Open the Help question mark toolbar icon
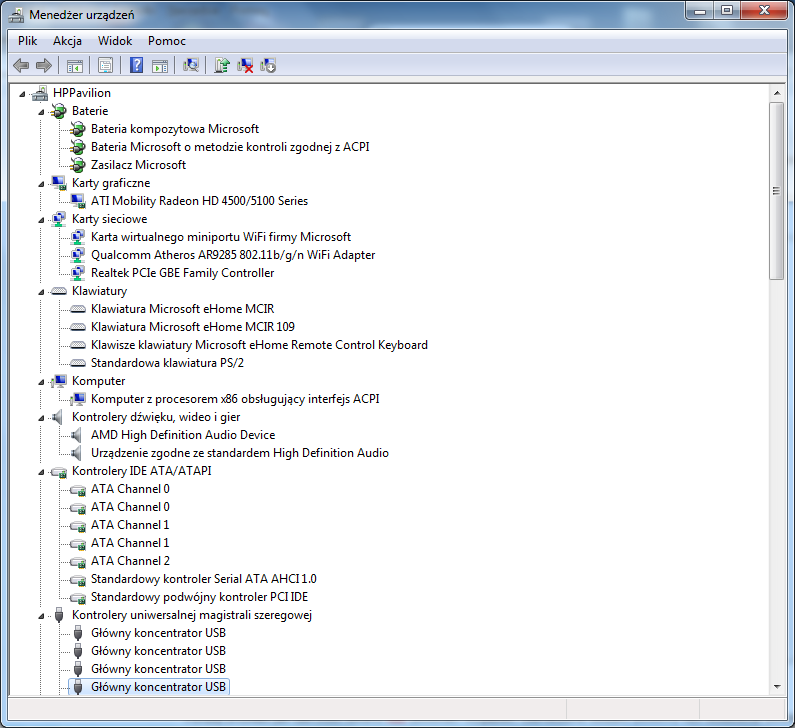This screenshot has height=728, width=795. pos(136,65)
